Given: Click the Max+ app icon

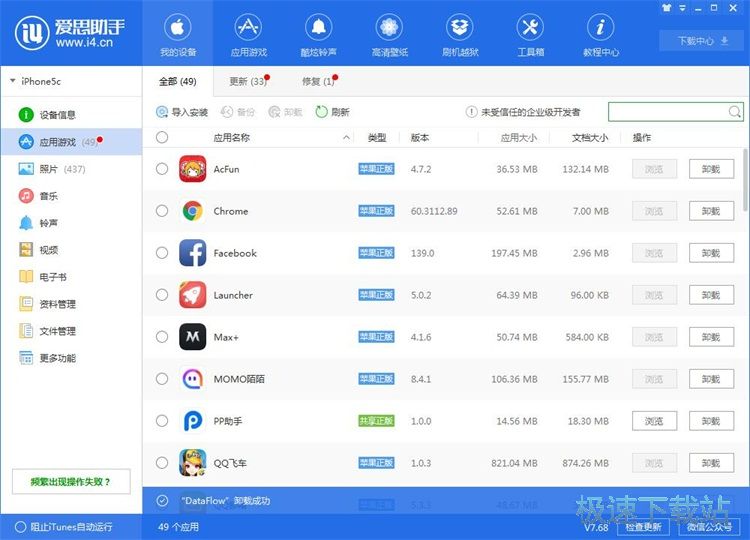Looking at the screenshot, I should pyautogui.click(x=192, y=337).
